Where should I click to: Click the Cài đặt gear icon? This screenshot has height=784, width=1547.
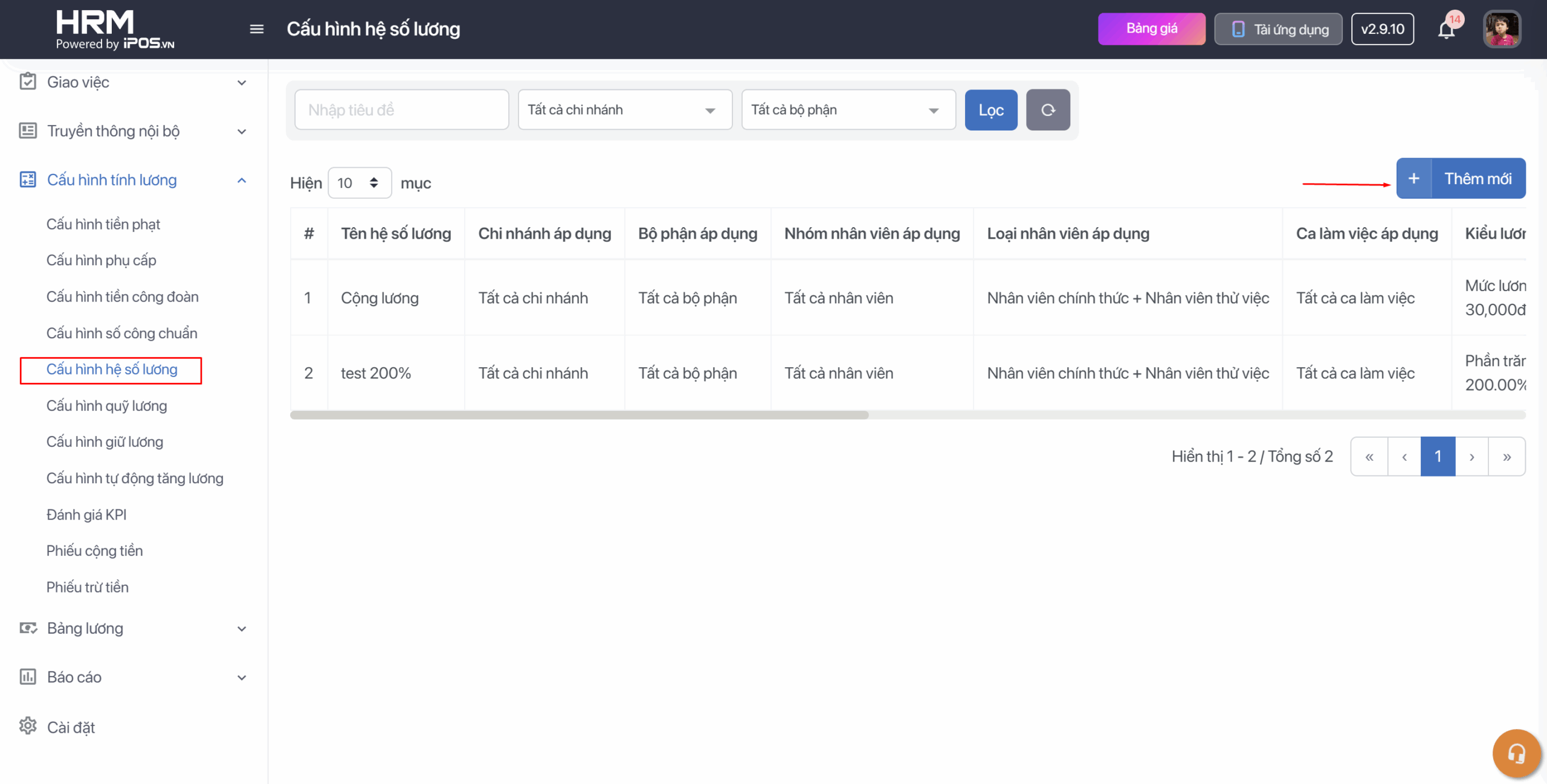tap(28, 726)
